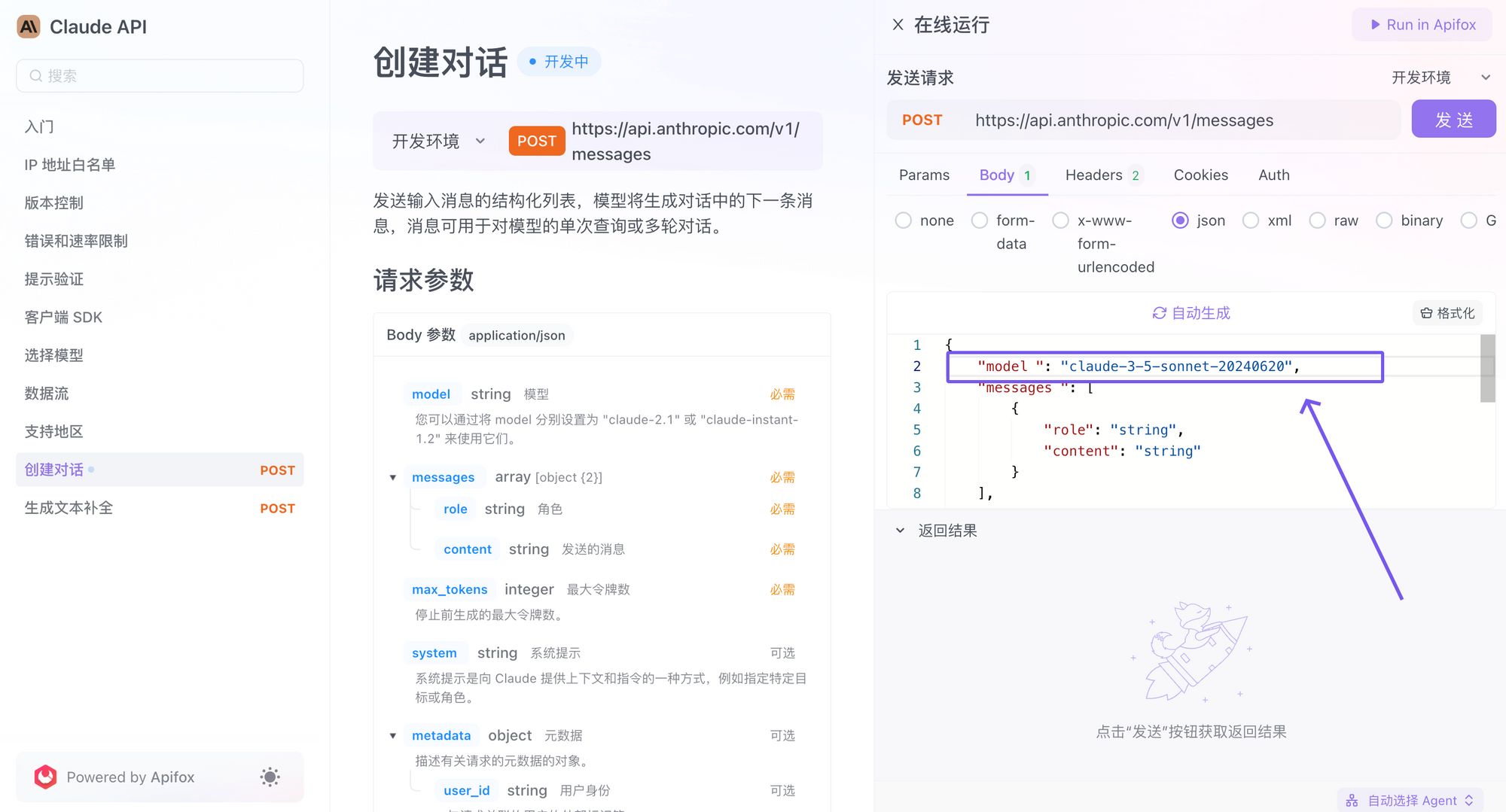Close the 在线运行 panel with X icon

click(898, 25)
